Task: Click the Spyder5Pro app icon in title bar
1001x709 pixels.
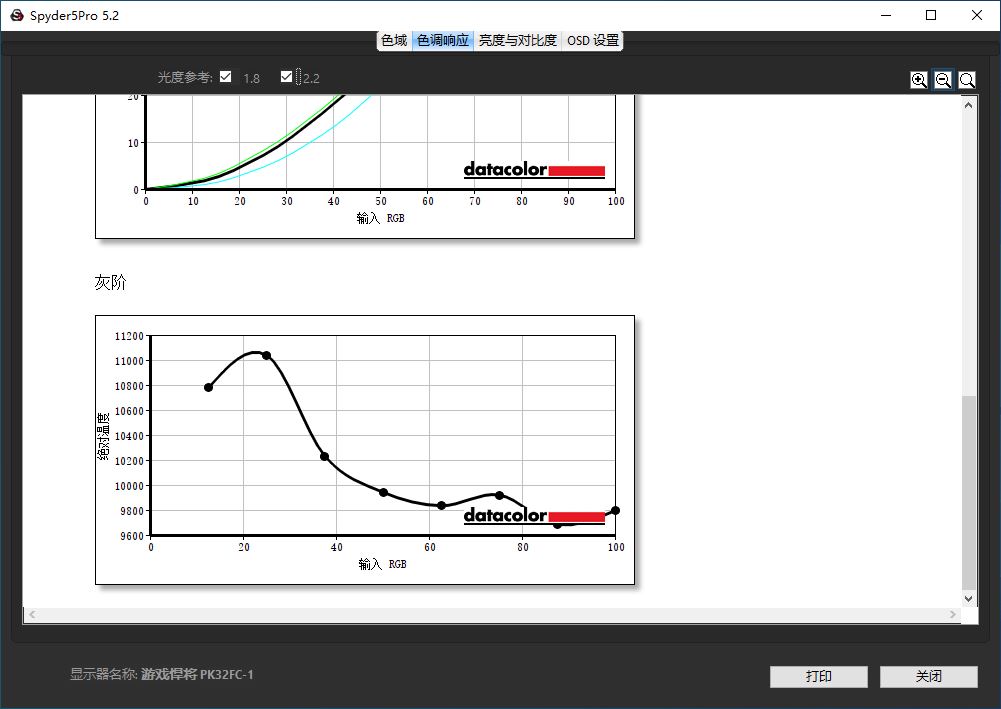Action: click(17, 15)
